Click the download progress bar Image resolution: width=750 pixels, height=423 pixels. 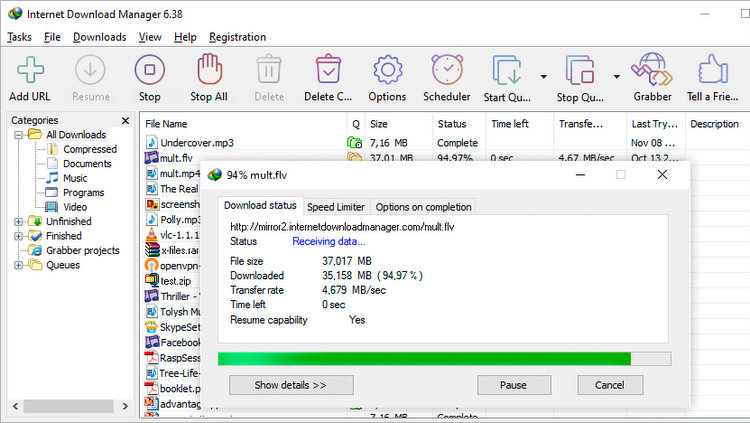point(444,359)
